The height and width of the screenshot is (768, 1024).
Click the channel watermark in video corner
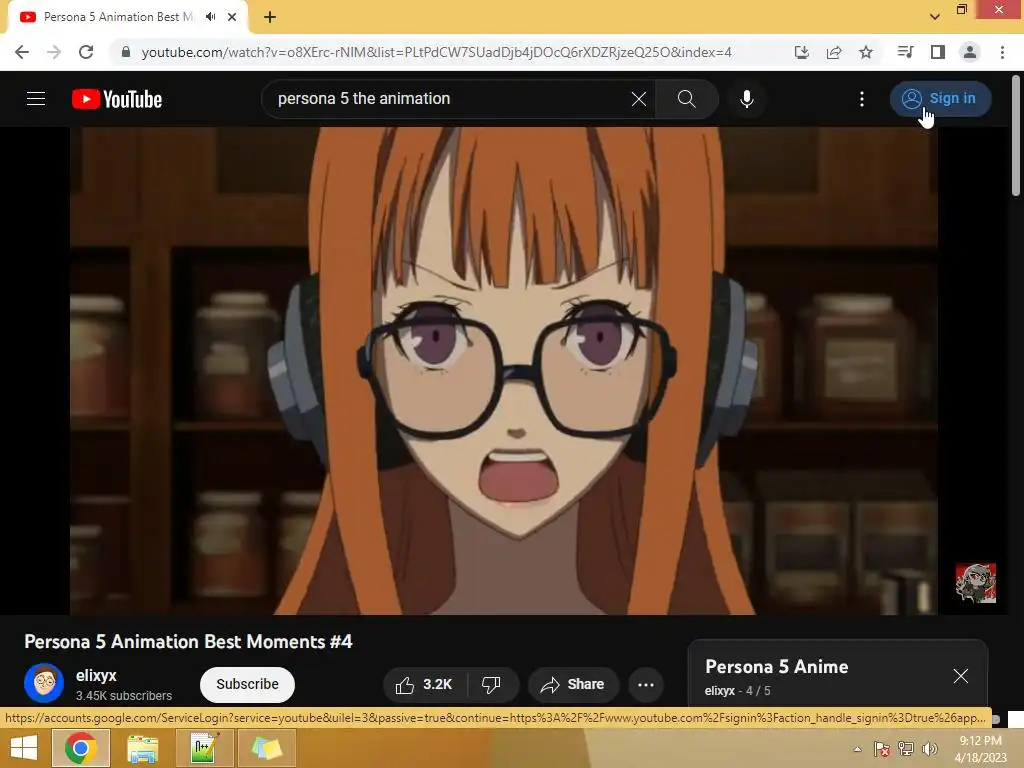point(976,583)
